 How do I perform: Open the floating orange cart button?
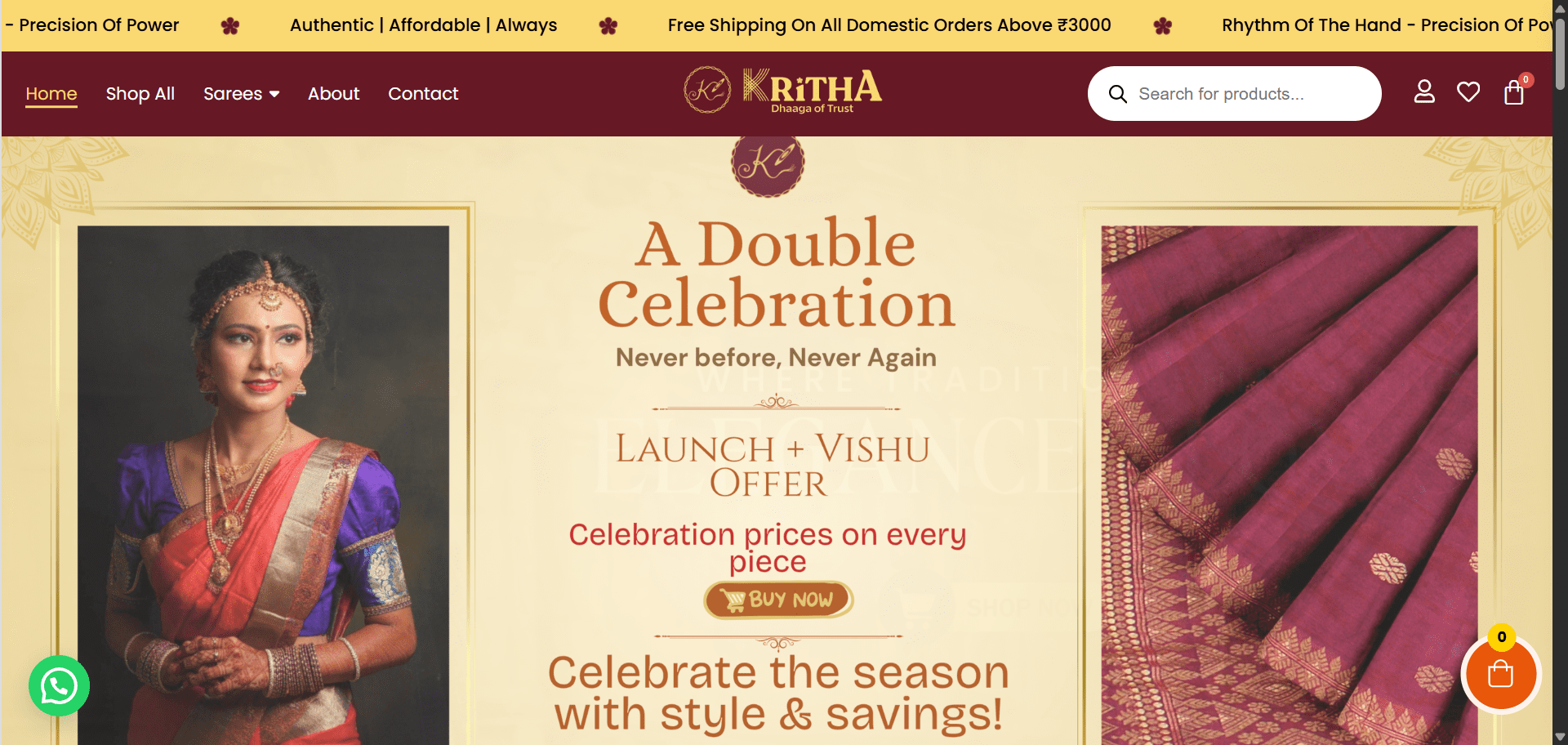tap(1500, 675)
